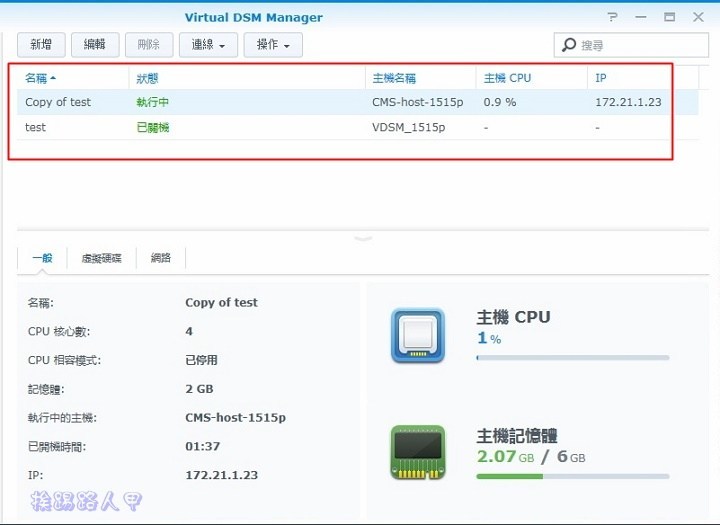
Task: Close the Virtual DSM Manager window
Action: (x=698, y=17)
